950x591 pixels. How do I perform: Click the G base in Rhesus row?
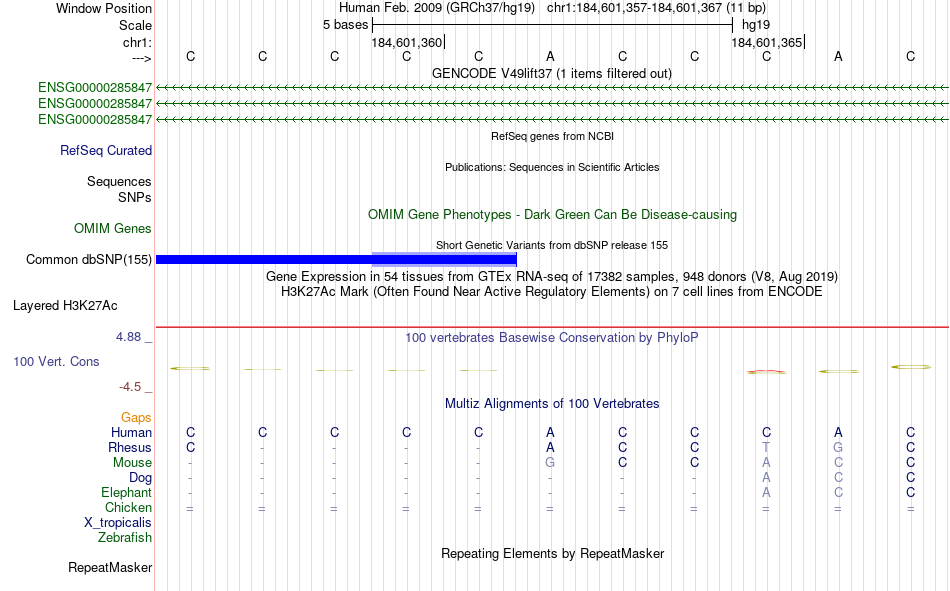[x=838, y=447]
